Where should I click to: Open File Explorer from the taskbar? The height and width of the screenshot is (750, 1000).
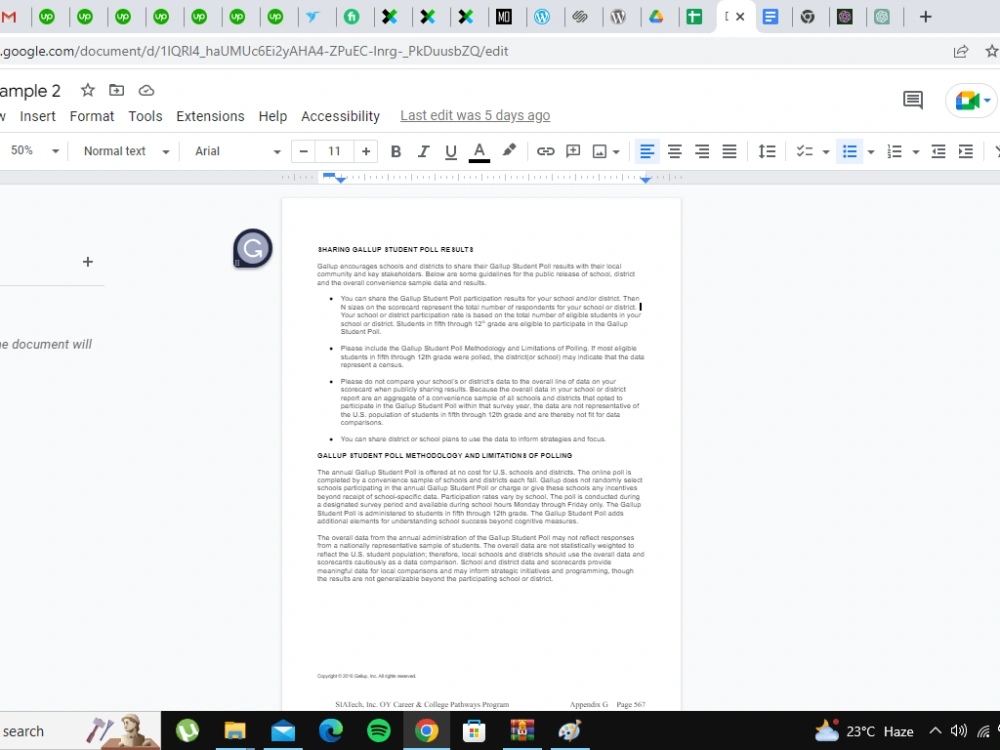point(235,730)
